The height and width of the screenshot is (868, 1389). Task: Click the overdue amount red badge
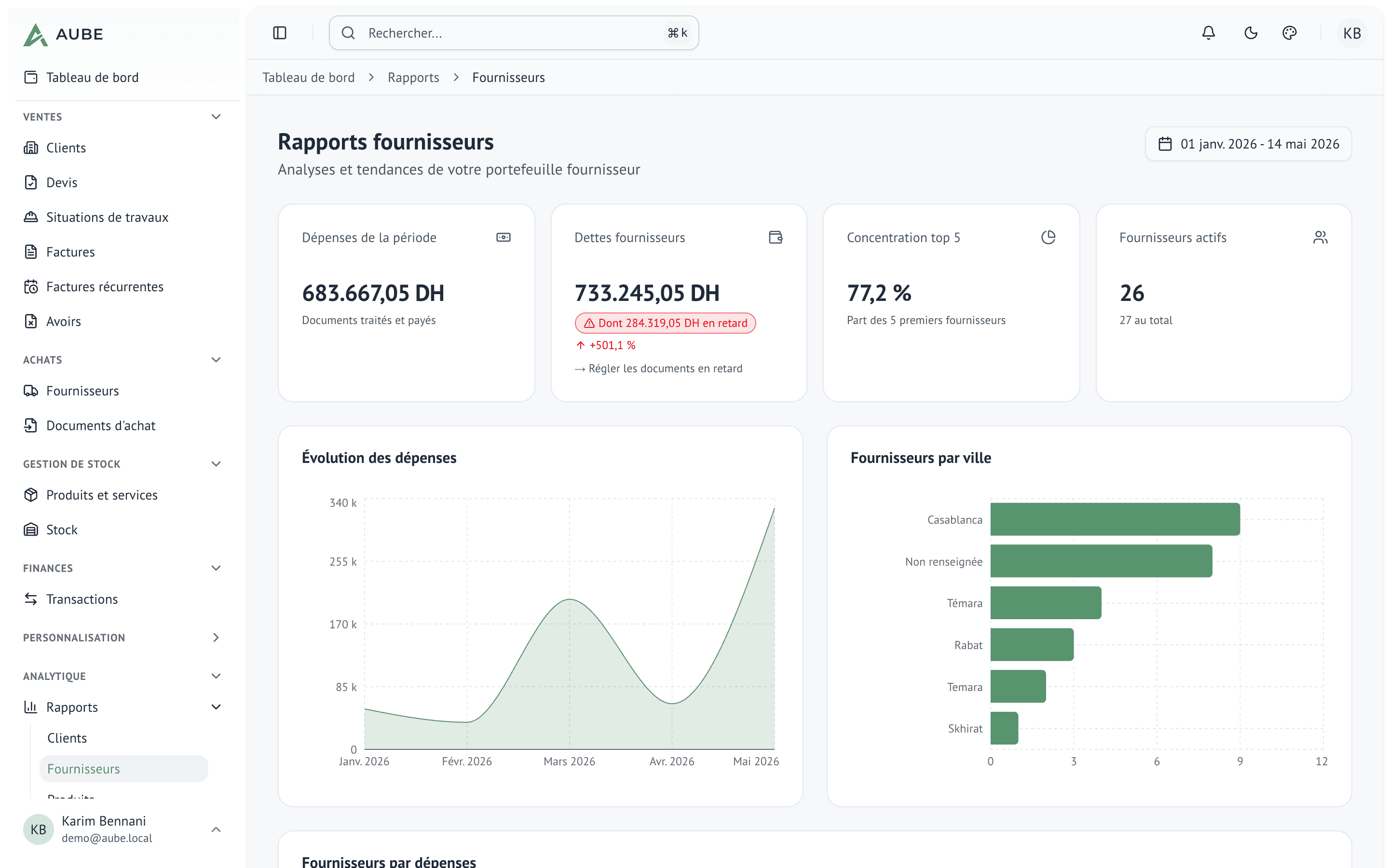coord(665,323)
